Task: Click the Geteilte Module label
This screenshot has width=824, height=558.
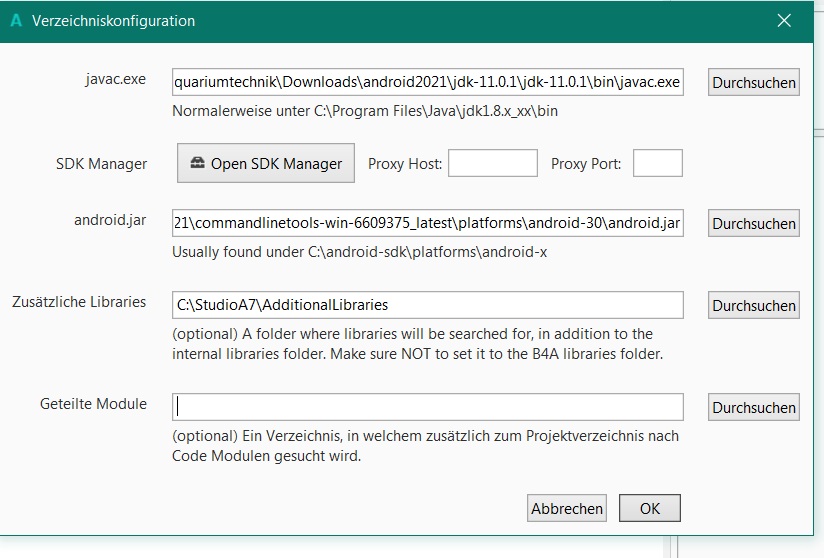Action: (93, 404)
